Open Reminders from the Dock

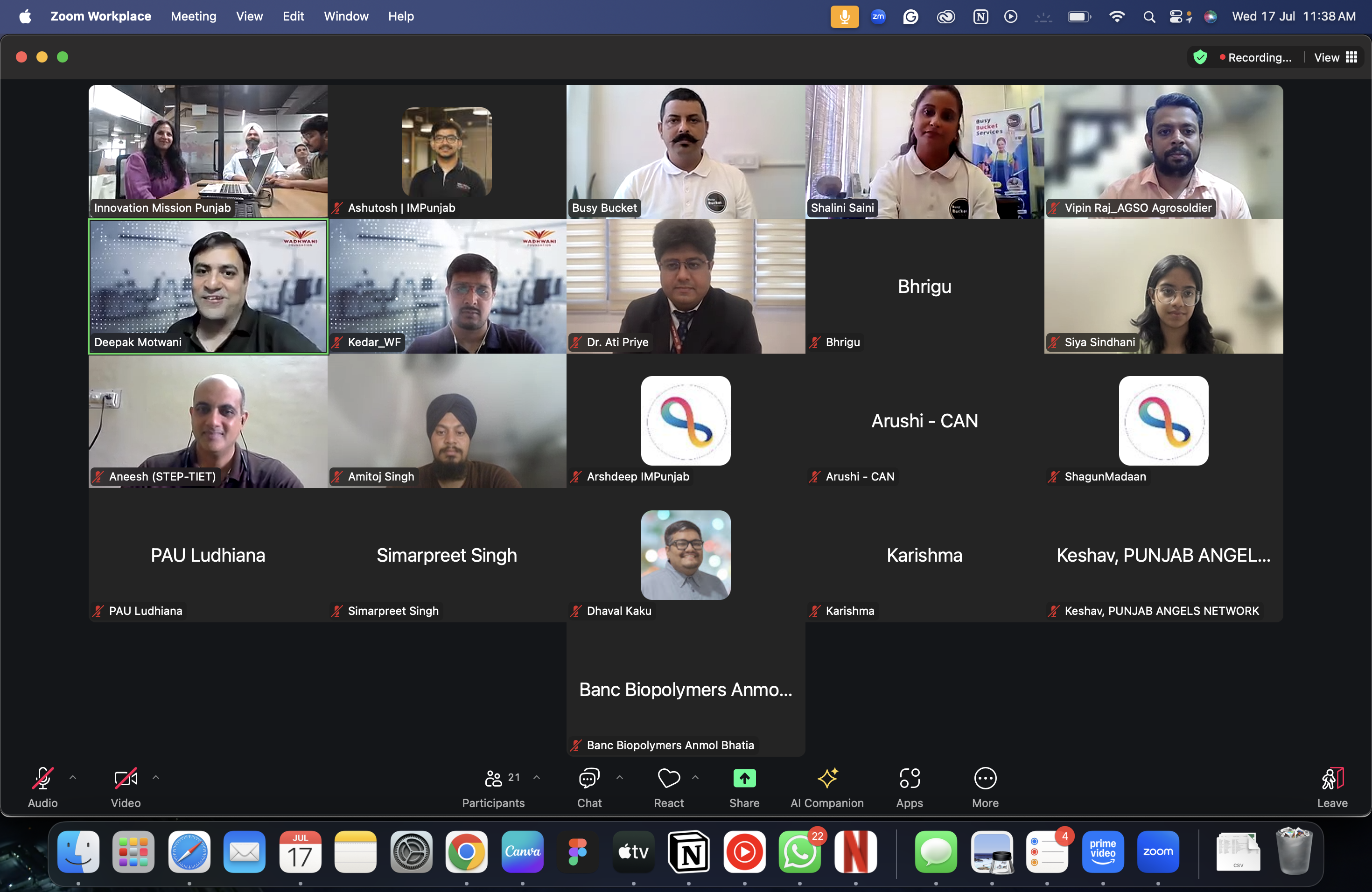tap(1047, 852)
